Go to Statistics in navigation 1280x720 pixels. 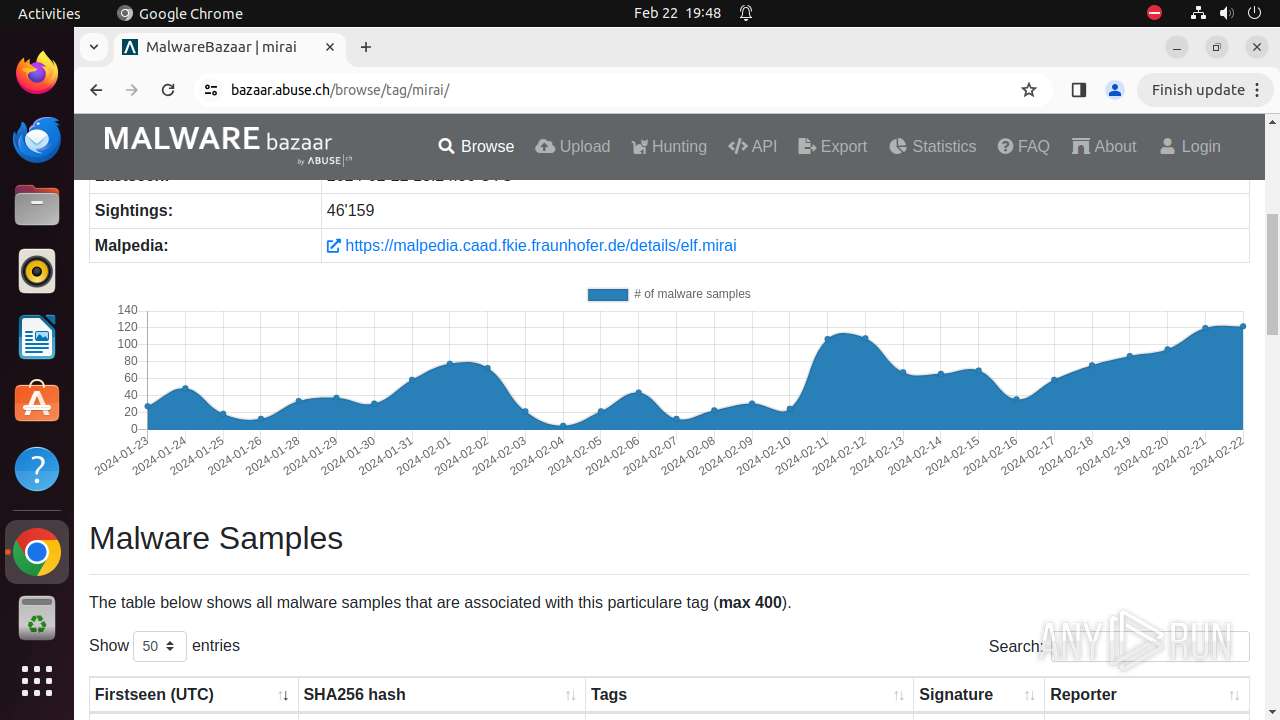932,146
